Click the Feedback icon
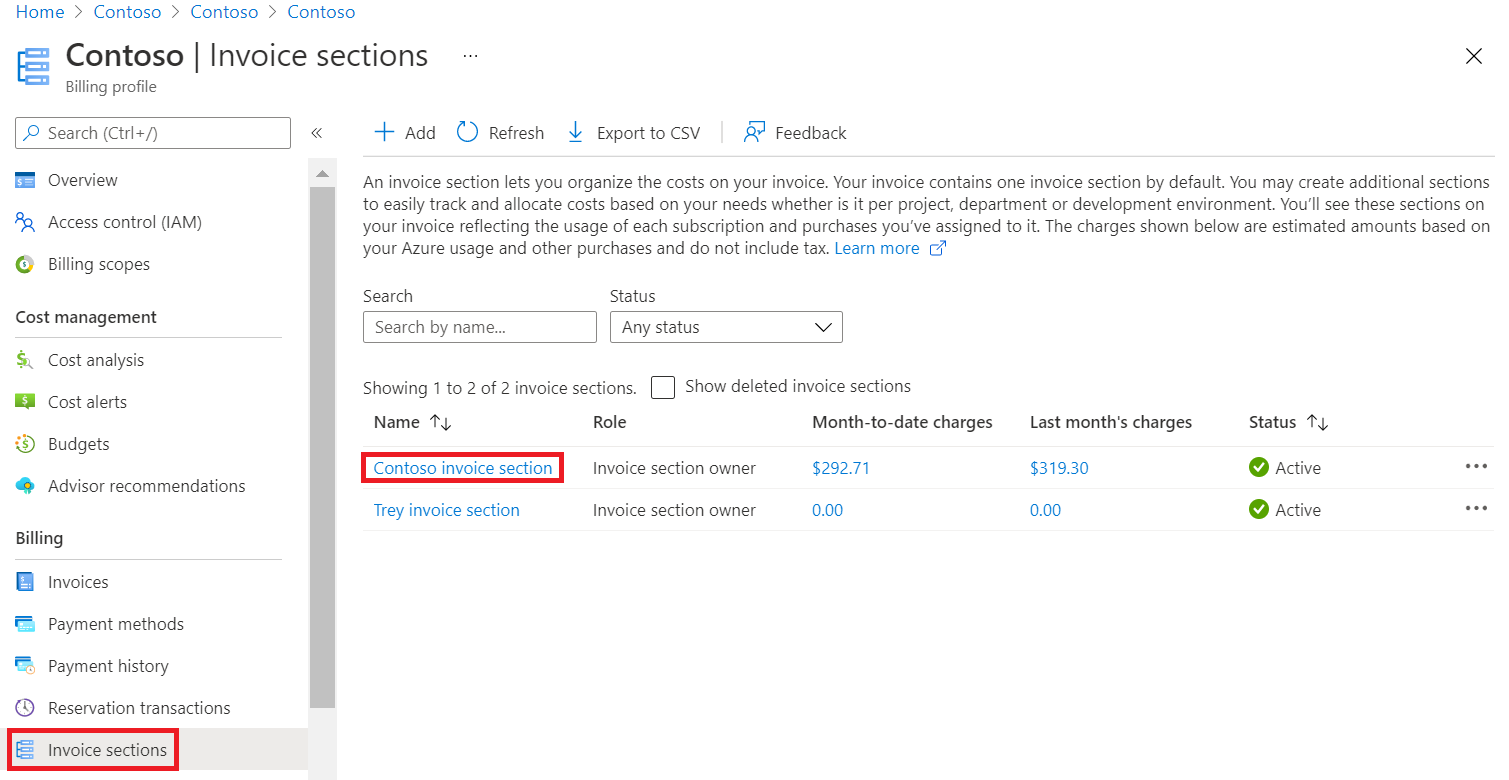This screenshot has width=1509, height=780. (754, 133)
